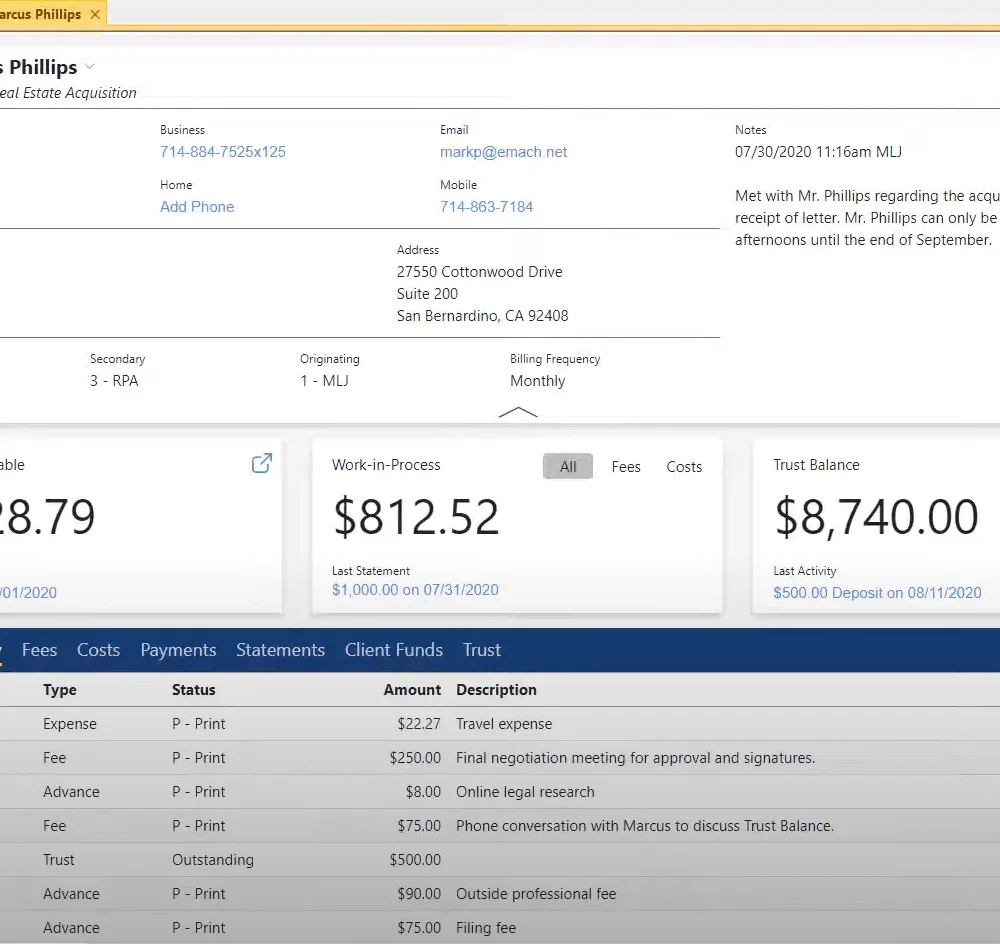The image size is (1000, 944).
Task: Show only Fees in Work-in-Process
Action: coord(626,467)
